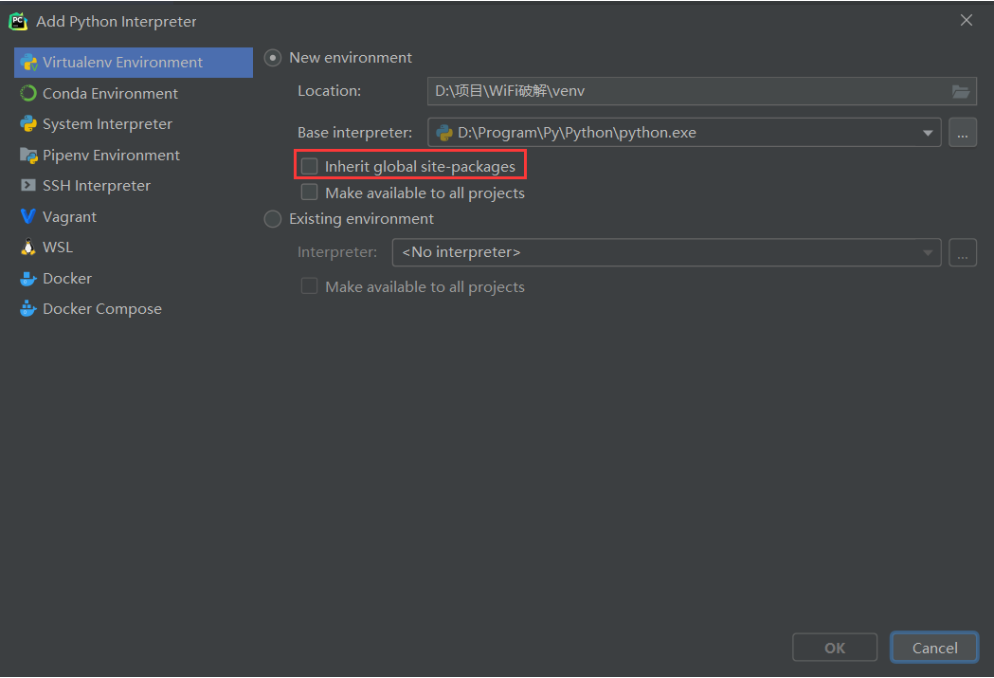994x678 pixels.
Task: Click the Add Python Interpreter title text
Action: click(116, 22)
